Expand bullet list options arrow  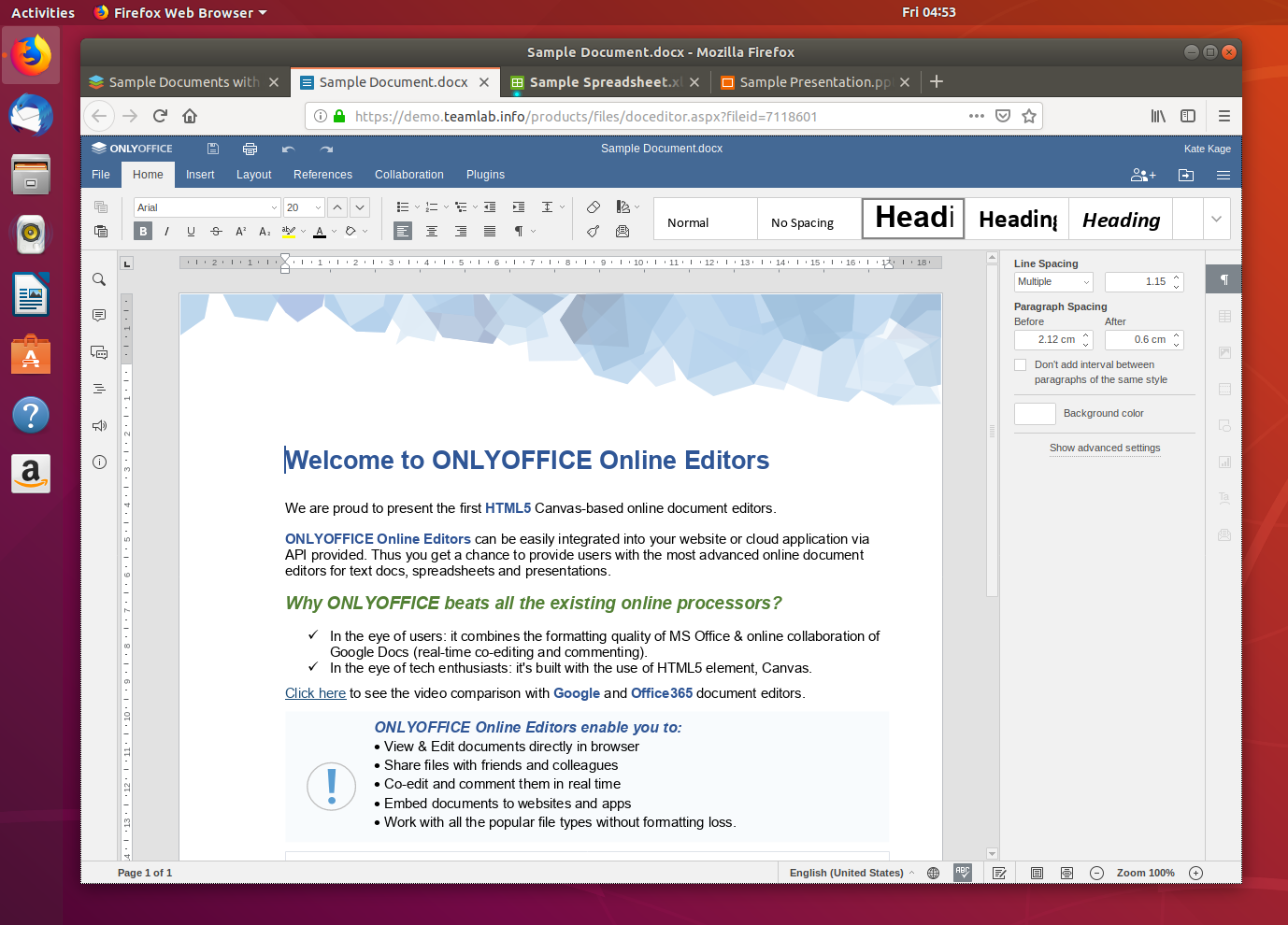click(x=417, y=206)
